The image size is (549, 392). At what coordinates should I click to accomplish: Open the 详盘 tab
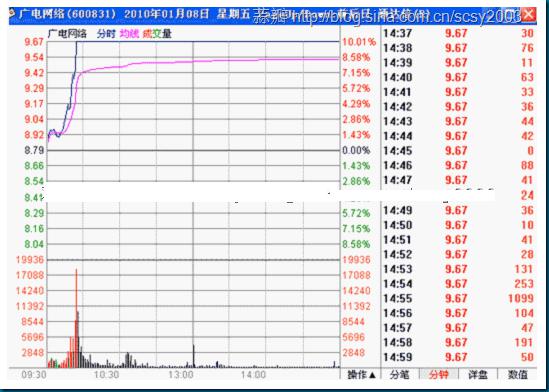478,375
